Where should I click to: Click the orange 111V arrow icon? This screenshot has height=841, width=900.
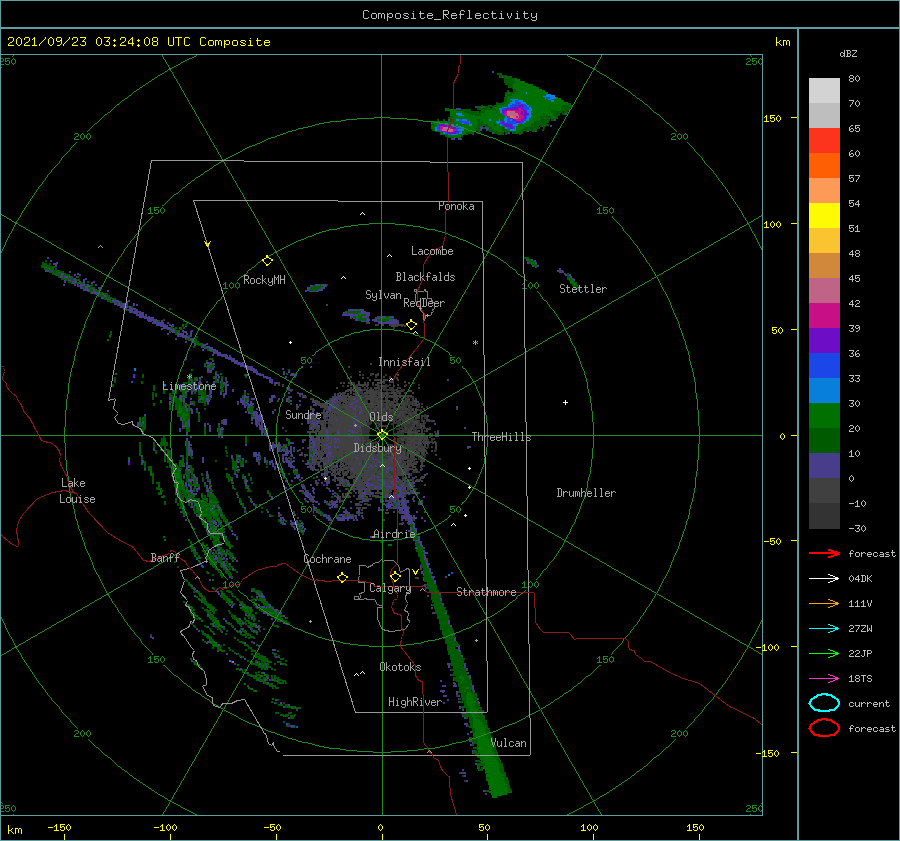point(824,603)
